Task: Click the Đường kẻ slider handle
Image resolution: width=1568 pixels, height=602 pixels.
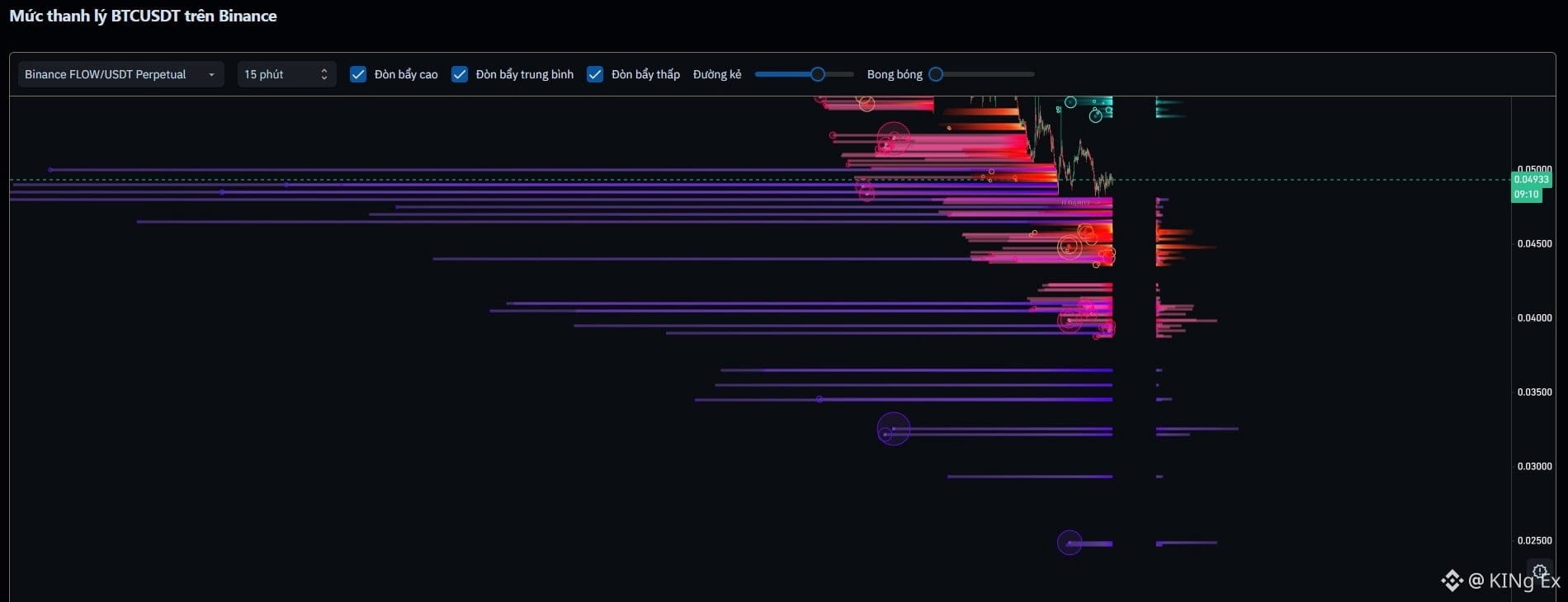Action: (818, 74)
